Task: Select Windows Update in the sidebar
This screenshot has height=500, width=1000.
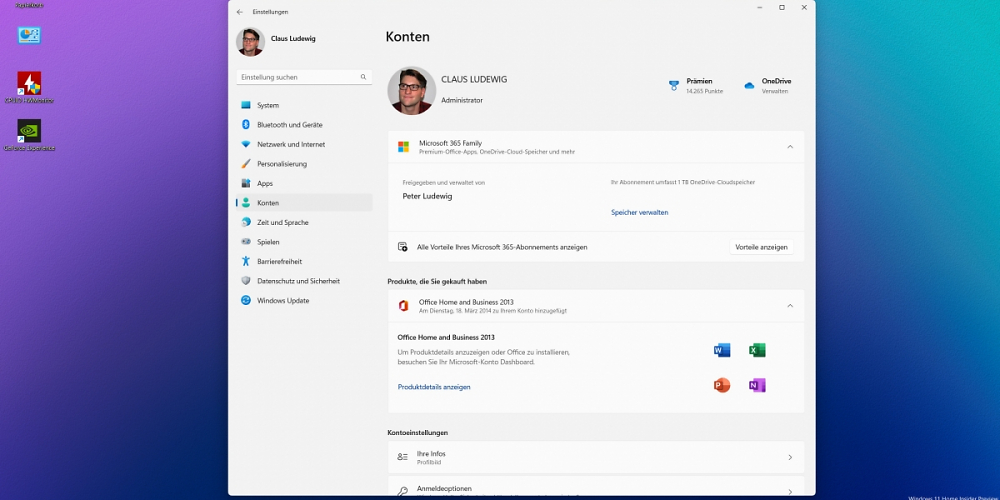Action: tap(304, 300)
